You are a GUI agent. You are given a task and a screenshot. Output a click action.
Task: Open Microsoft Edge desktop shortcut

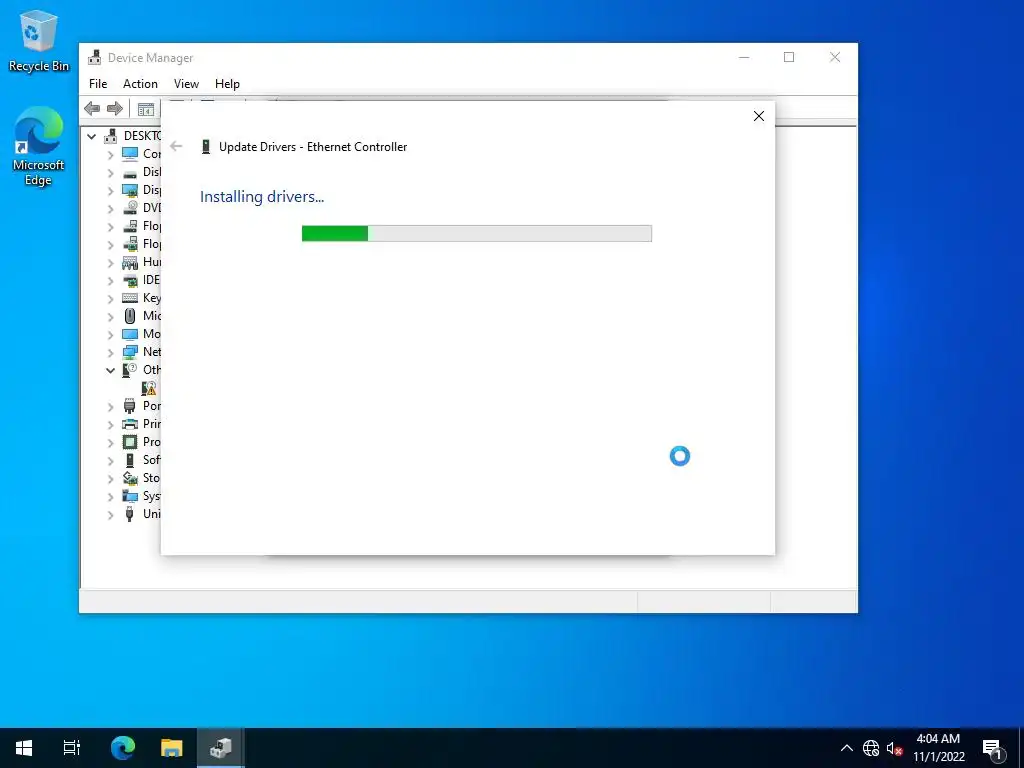pyautogui.click(x=39, y=146)
